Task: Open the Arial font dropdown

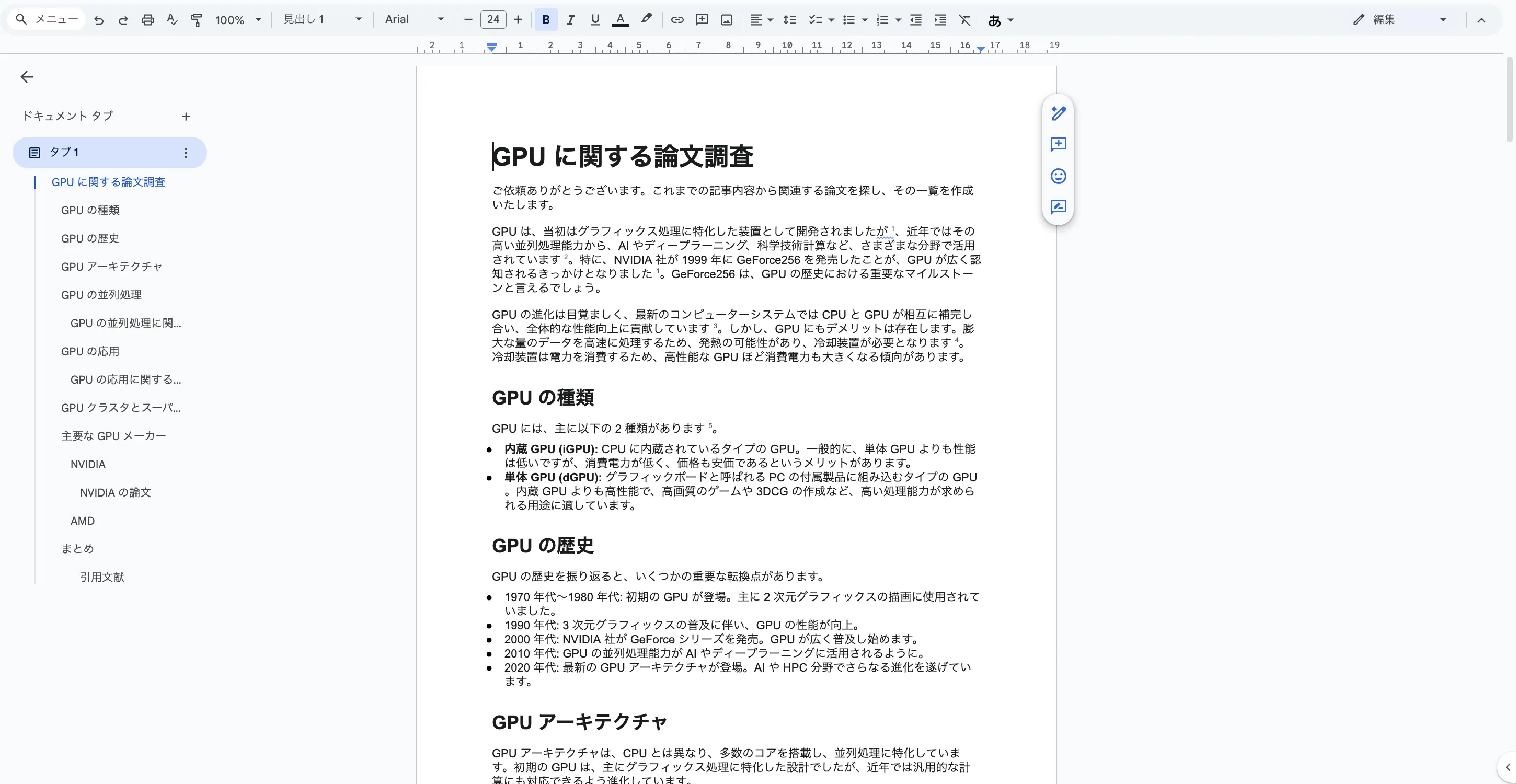Action: click(x=415, y=20)
